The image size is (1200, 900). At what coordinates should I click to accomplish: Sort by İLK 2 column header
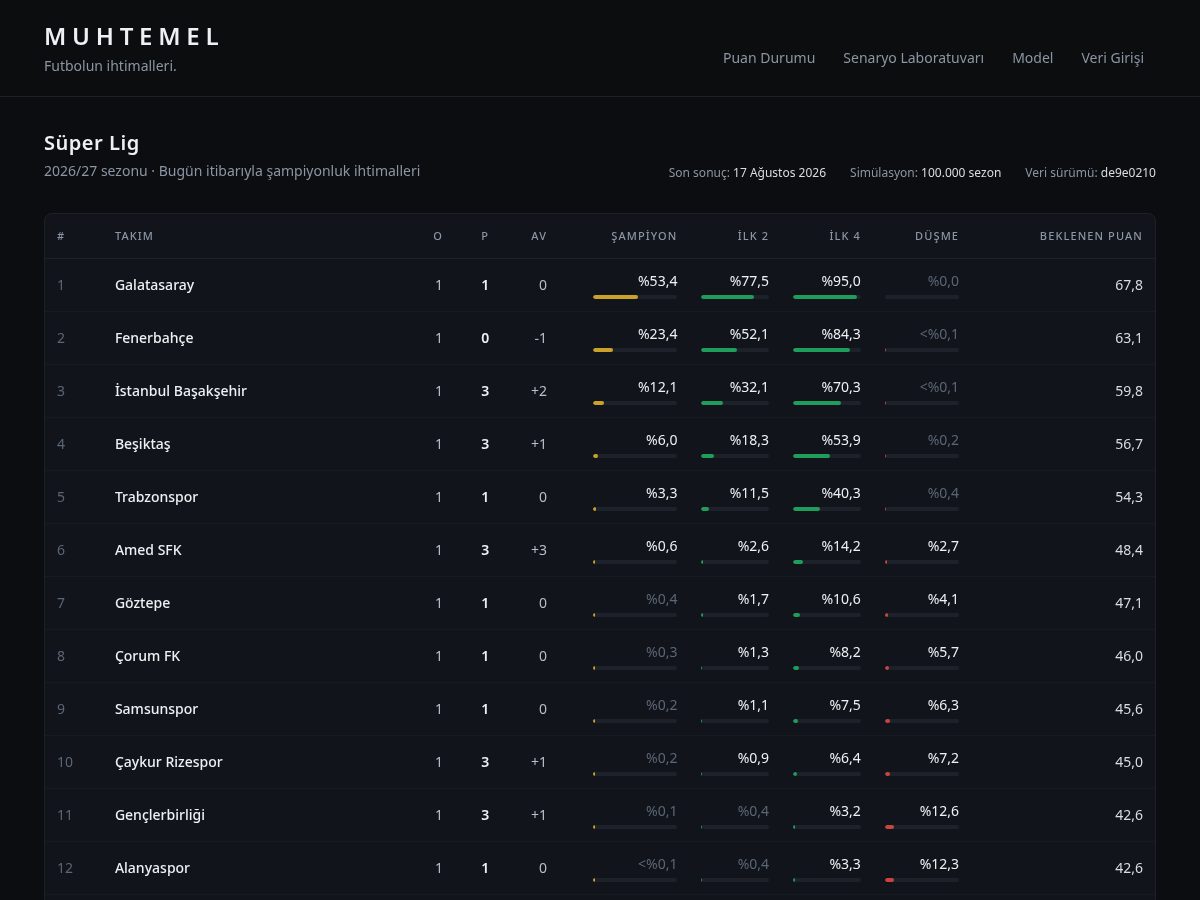[x=753, y=236]
